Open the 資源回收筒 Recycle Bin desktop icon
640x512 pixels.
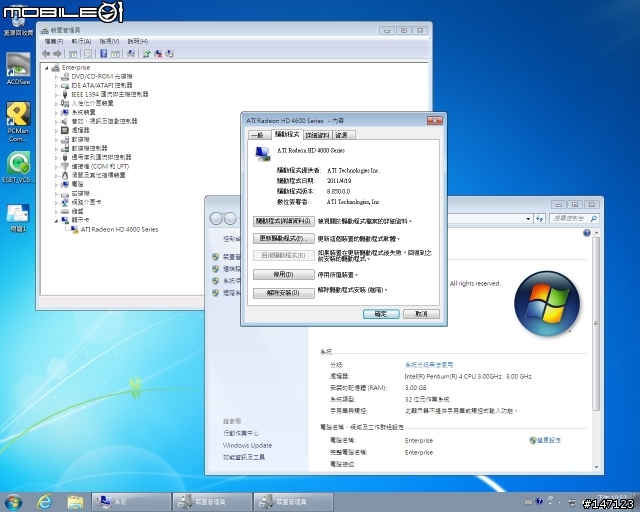[18, 22]
